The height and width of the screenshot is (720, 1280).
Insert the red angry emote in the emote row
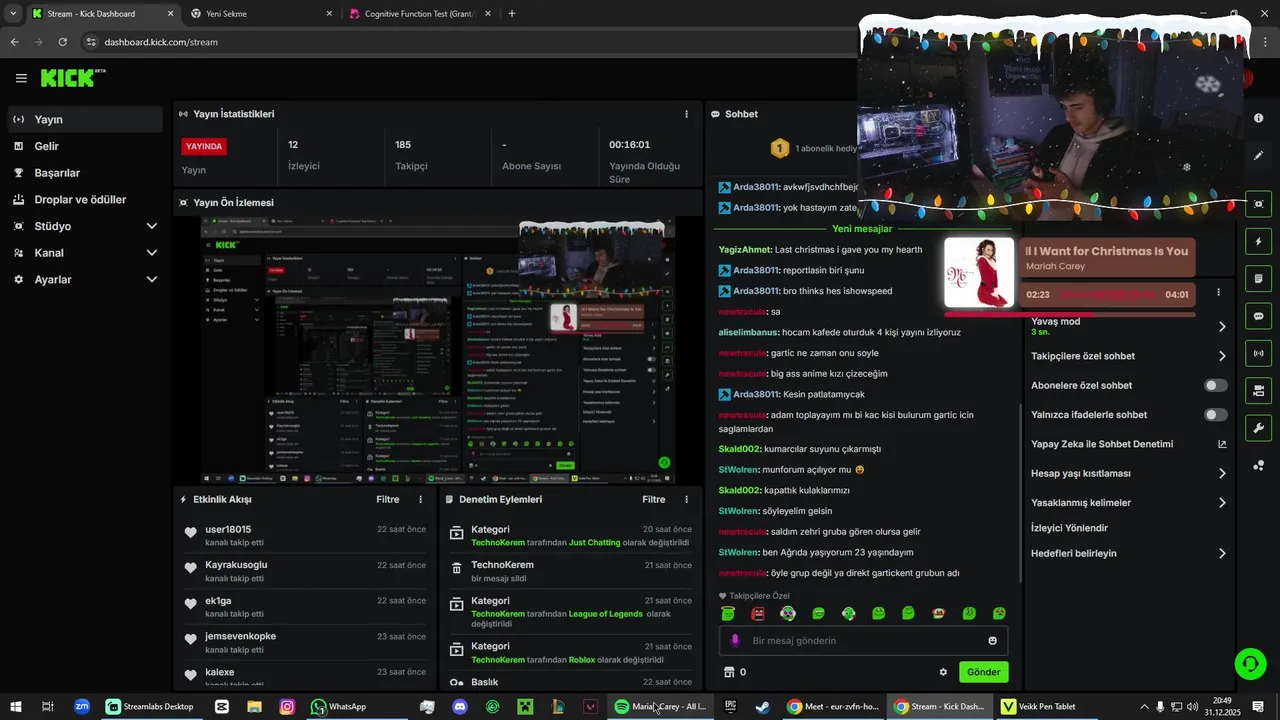(758, 613)
